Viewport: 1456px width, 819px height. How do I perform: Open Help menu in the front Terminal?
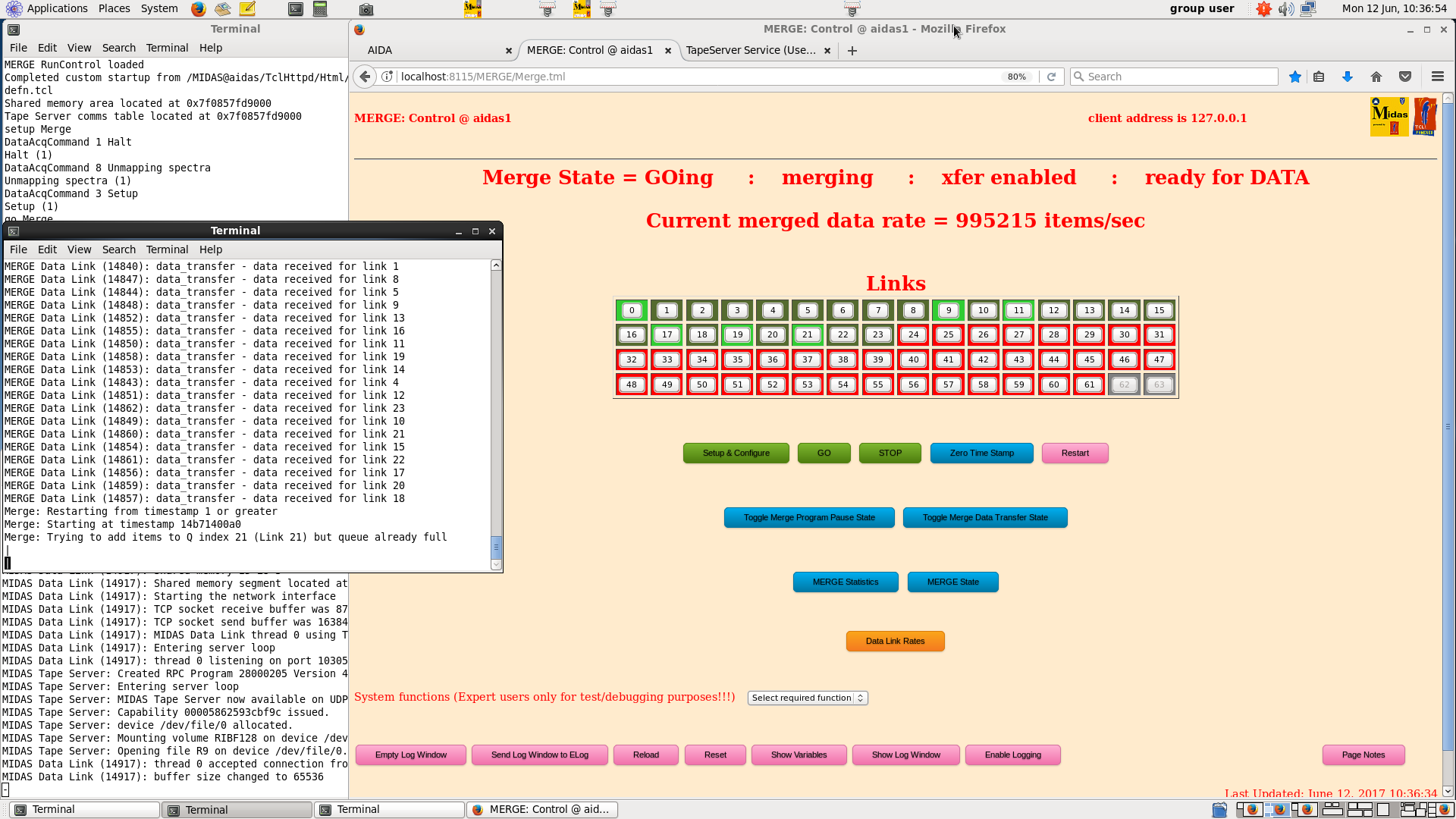point(211,249)
